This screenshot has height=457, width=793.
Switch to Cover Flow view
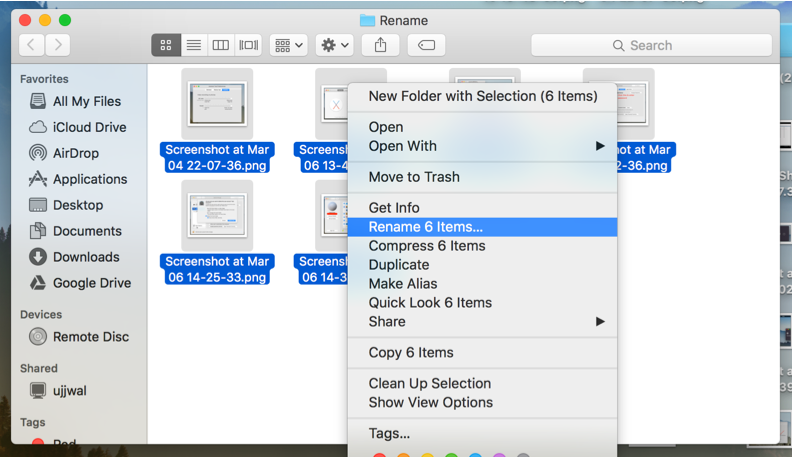coord(248,45)
